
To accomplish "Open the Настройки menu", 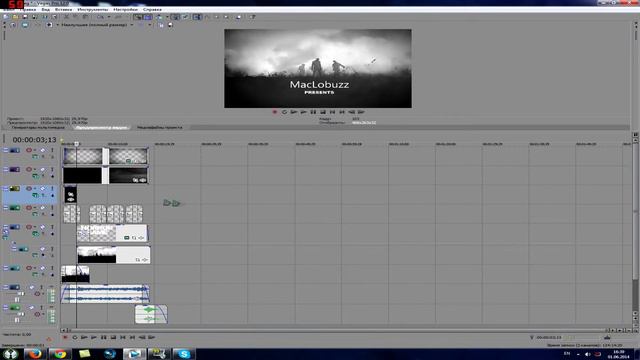I will [x=125, y=9].
